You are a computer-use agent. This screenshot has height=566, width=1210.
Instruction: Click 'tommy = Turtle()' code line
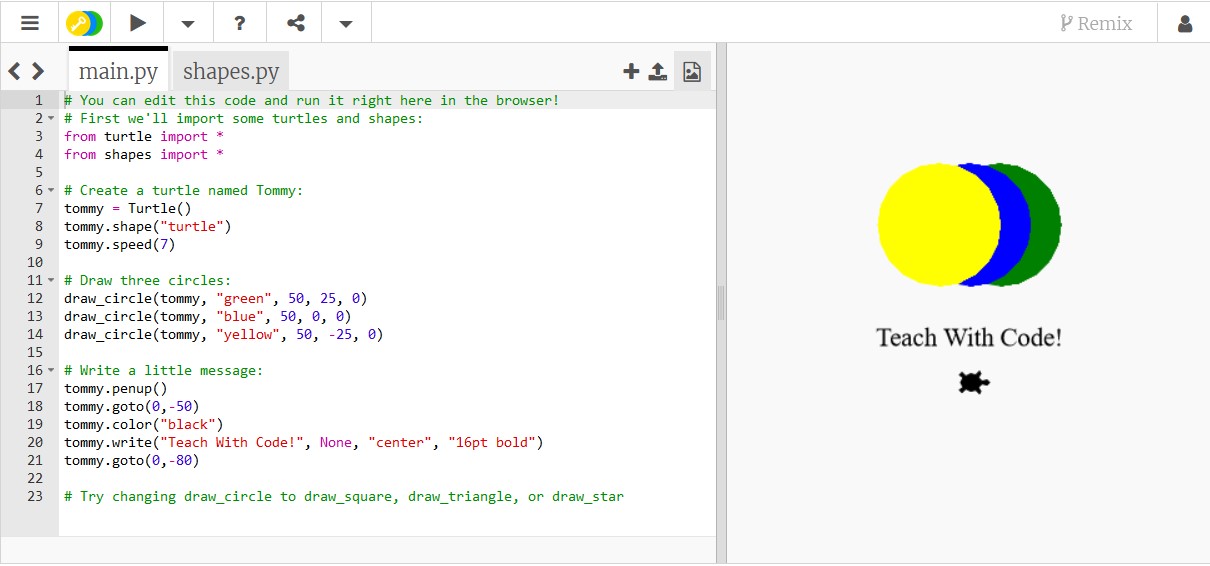[128, 208]
